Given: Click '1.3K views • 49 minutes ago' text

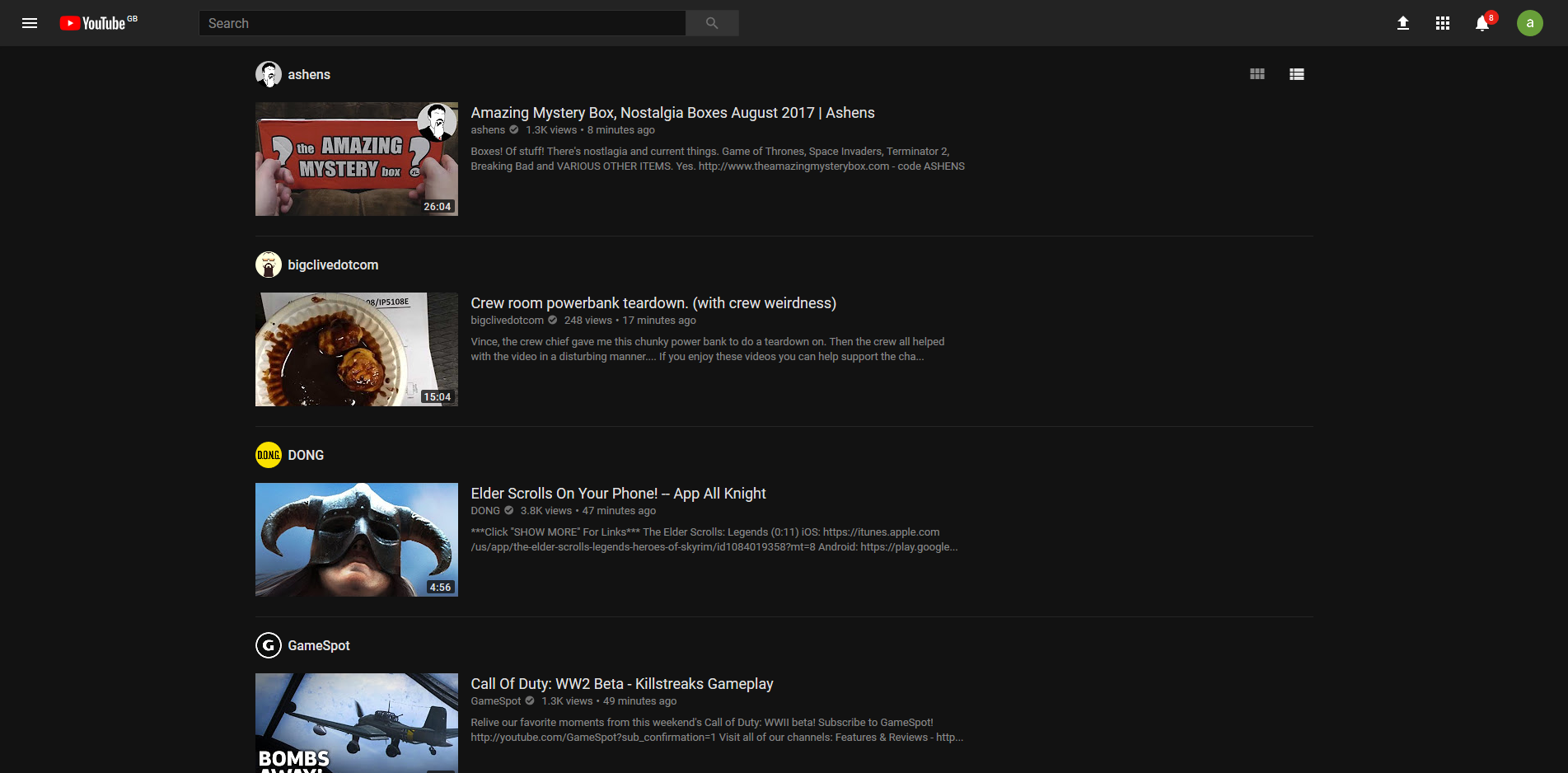Looking at the screenshot, I should (609, 701).
